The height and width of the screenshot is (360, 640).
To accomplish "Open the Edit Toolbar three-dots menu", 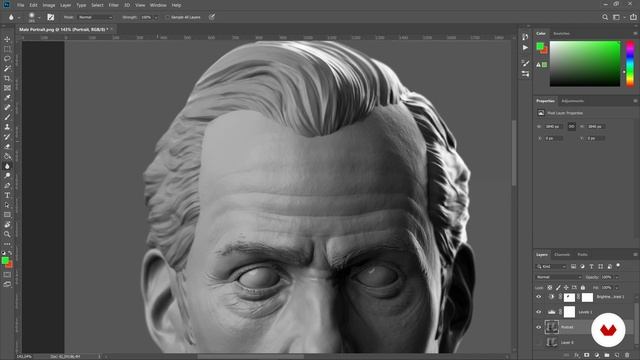I will pos(7,244).
